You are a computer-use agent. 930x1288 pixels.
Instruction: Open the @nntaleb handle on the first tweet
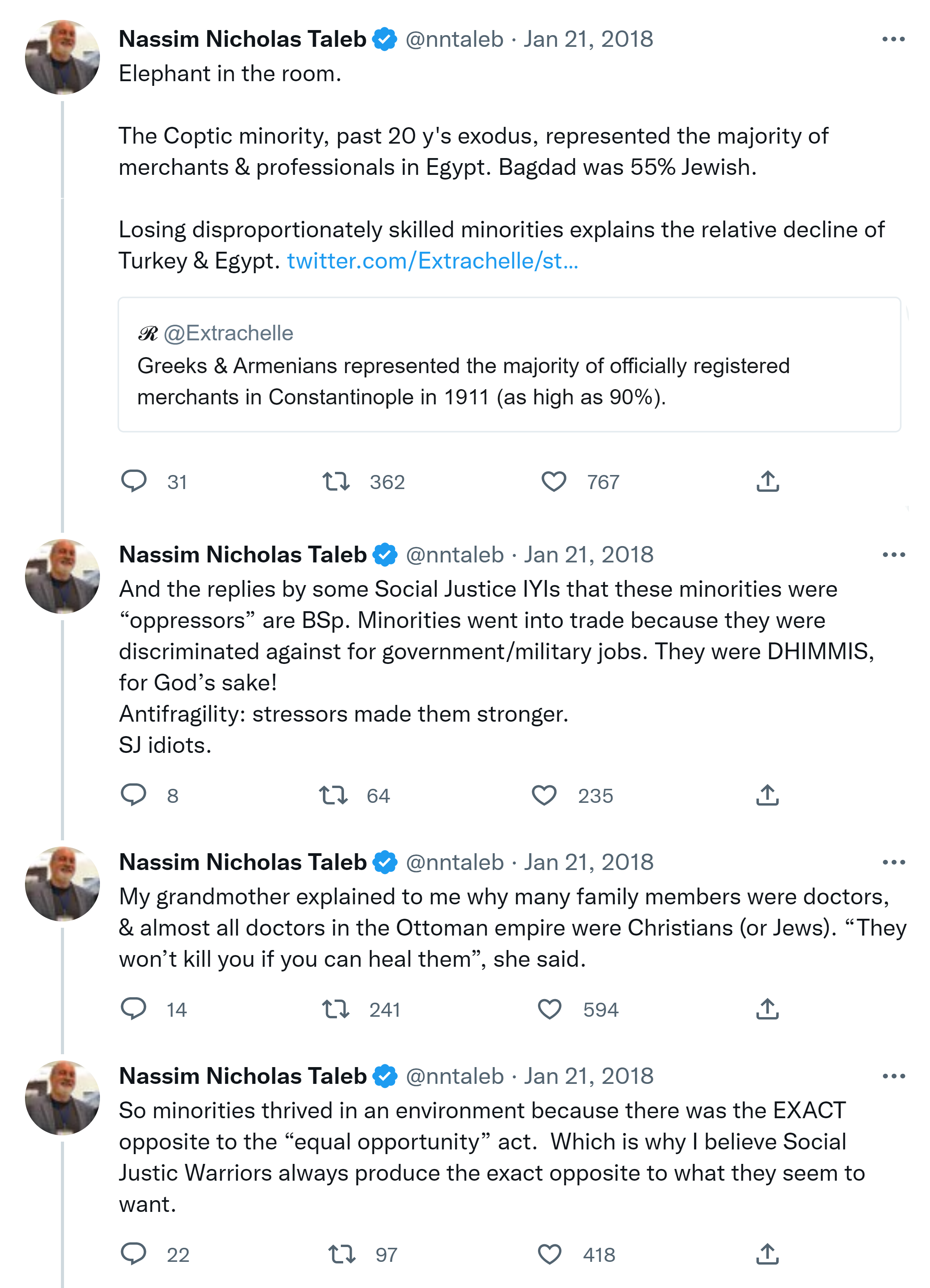(454, 39)
